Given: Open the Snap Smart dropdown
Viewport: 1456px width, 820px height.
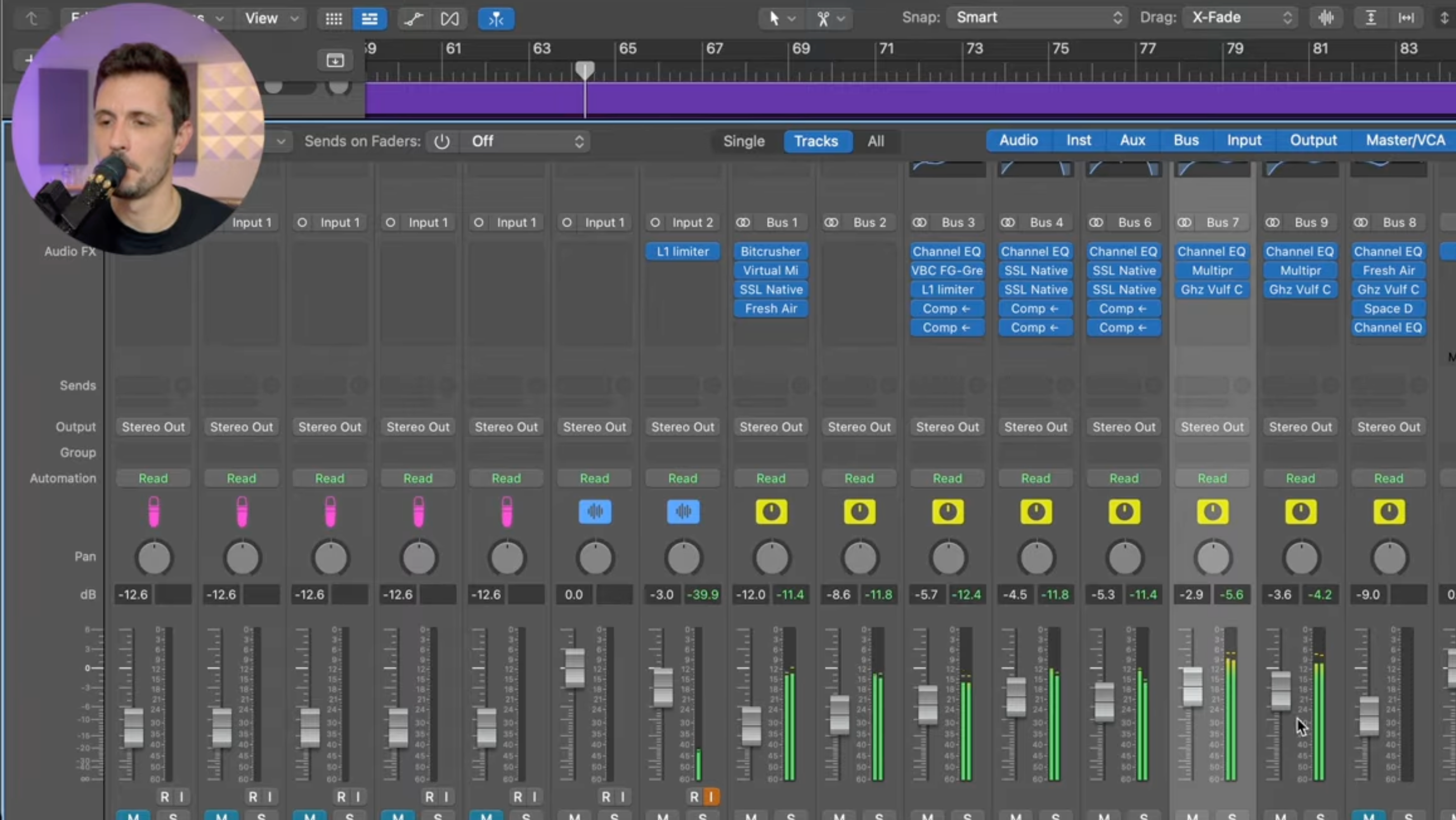Looking at the screenshot, I should (x=1038, y=17).
